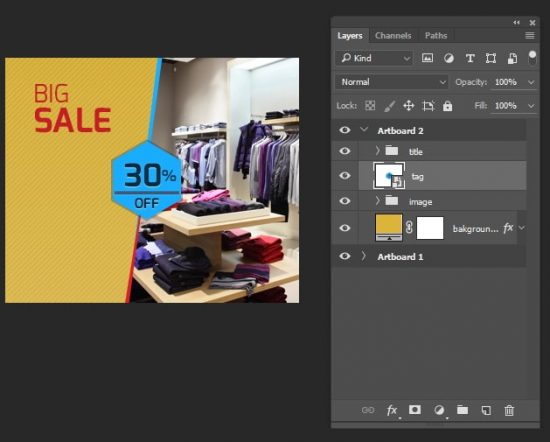Open the Fill slider dropdown arrow
The image size is (550, 442).
pyautogui.click(x=531, y=106)
